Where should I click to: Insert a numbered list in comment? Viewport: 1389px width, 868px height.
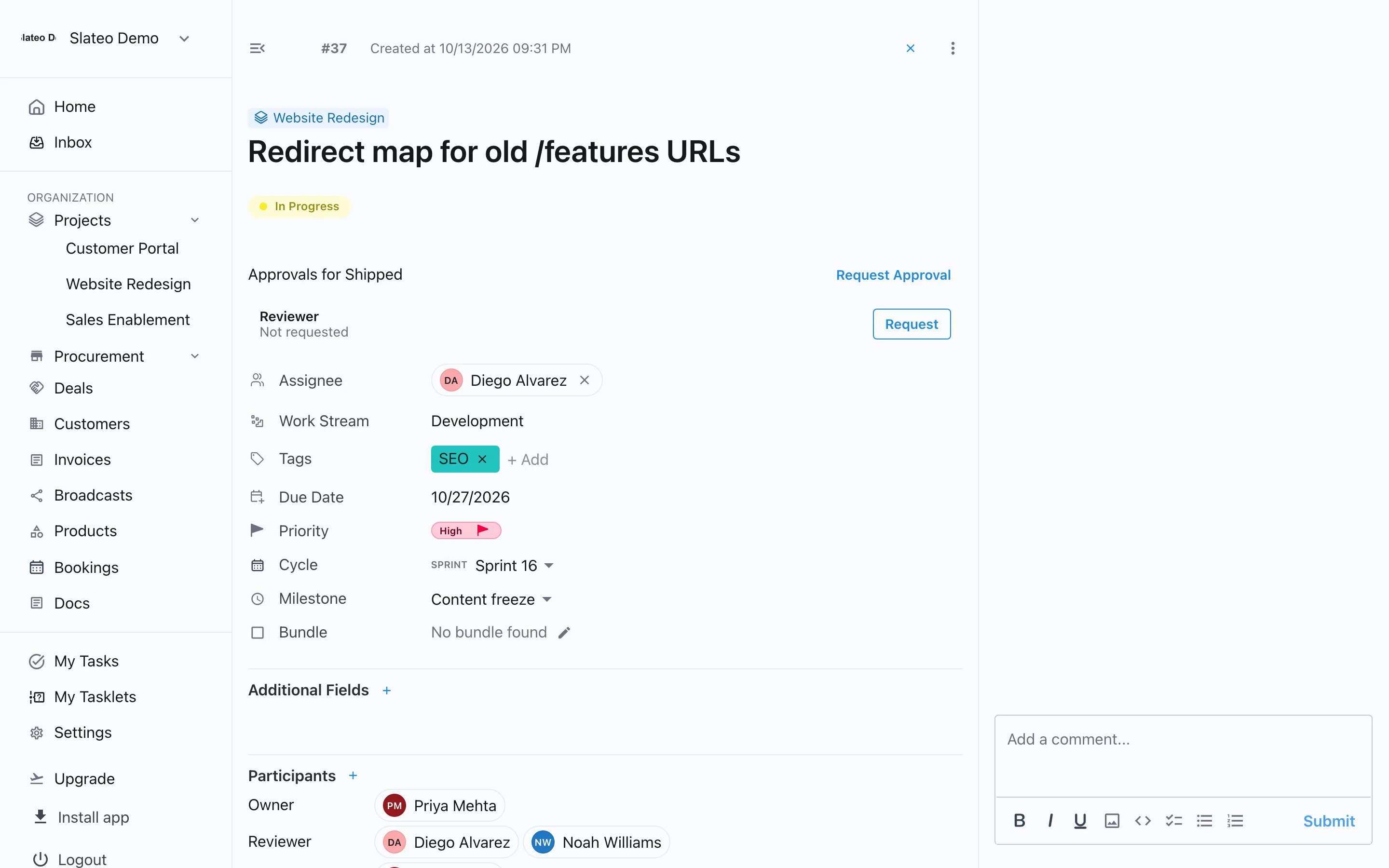pos(1235,820)
